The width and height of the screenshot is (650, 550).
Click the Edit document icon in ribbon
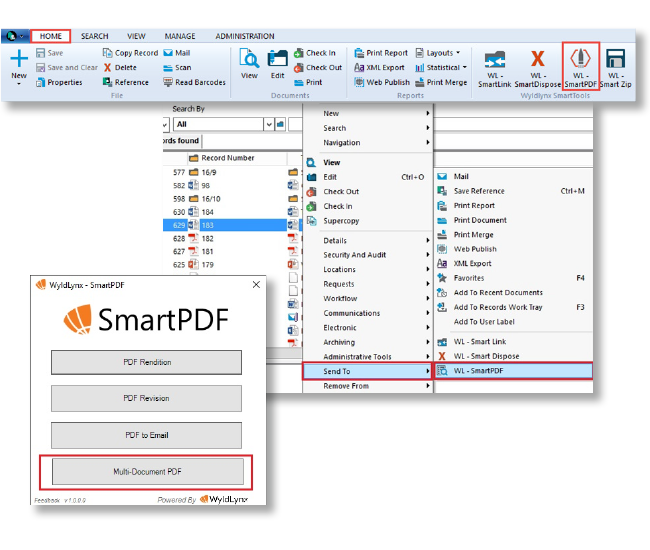pyautogui.click(x=277, y=58)
